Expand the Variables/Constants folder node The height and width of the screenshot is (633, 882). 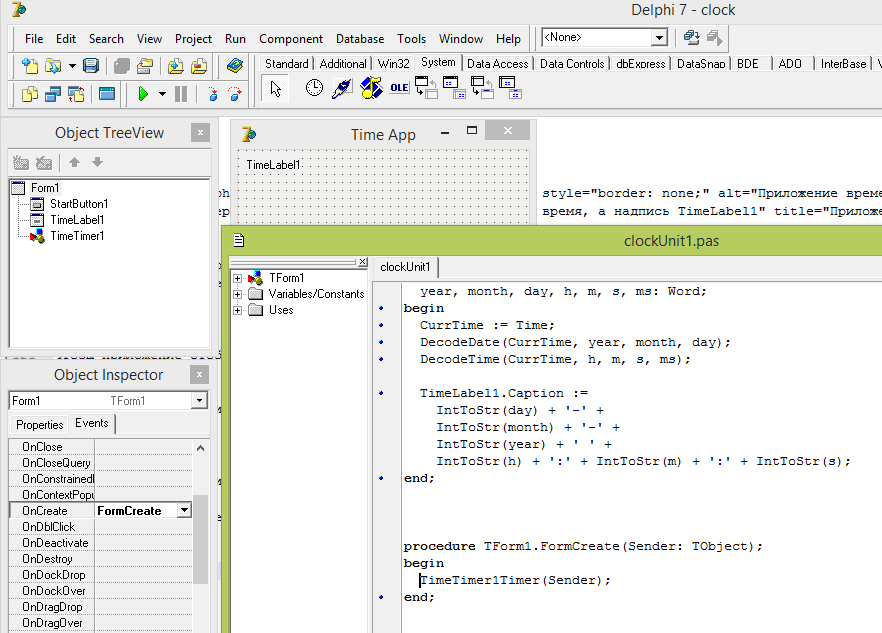(237, 294)
